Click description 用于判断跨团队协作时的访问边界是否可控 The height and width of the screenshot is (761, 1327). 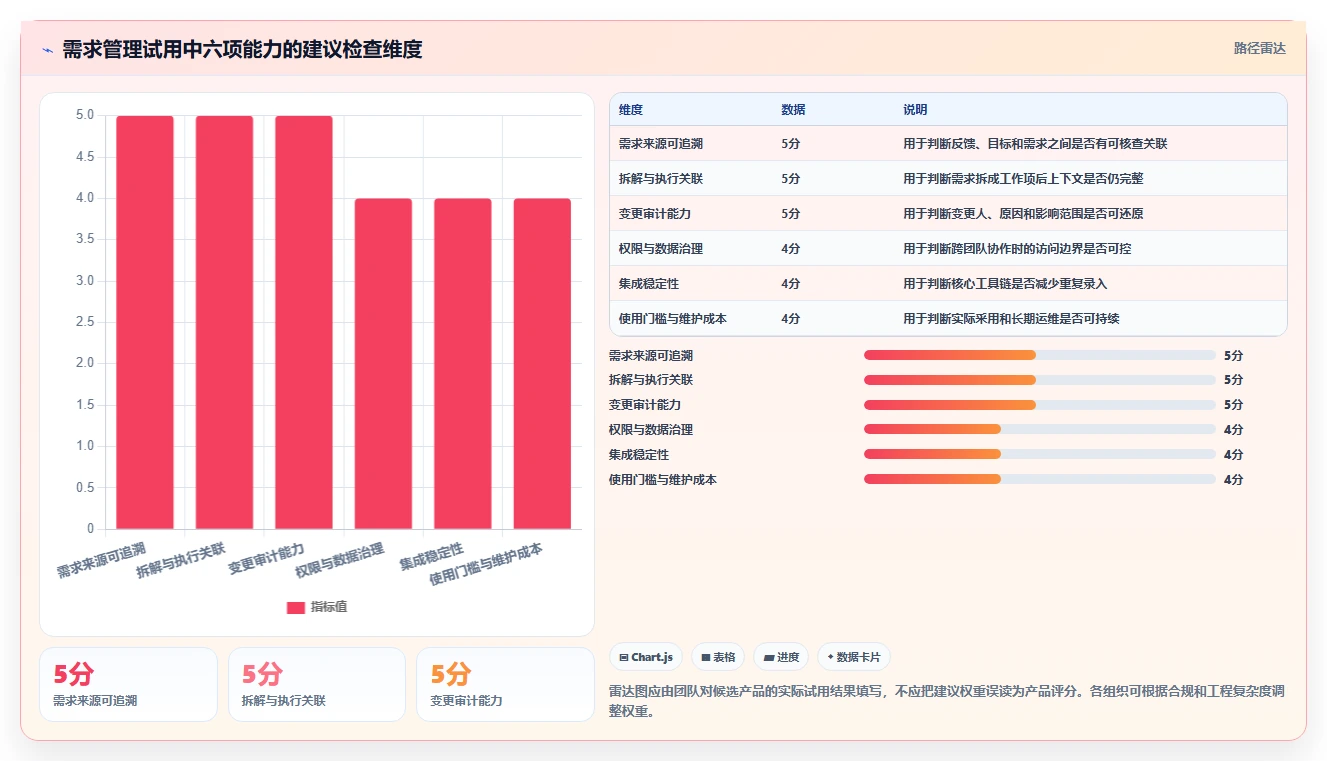[1017, 249]
